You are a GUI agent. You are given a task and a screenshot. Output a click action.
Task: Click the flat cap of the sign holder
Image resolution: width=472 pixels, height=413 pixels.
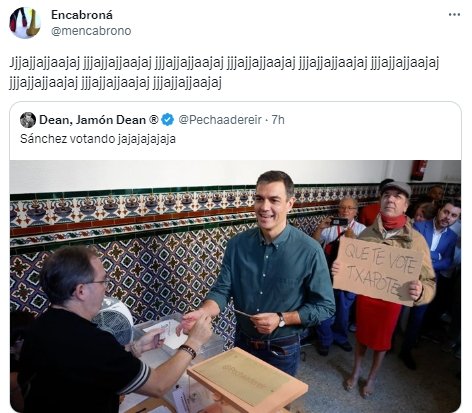point(396,188)
